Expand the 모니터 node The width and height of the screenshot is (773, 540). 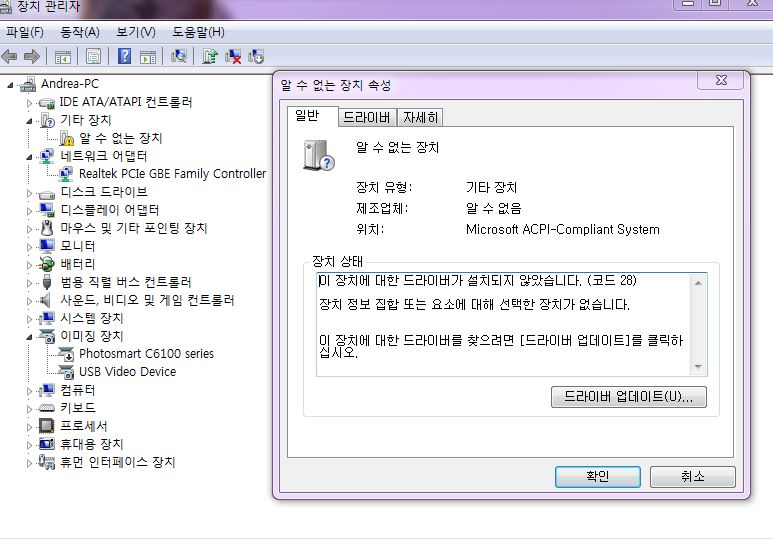(29, 247)
